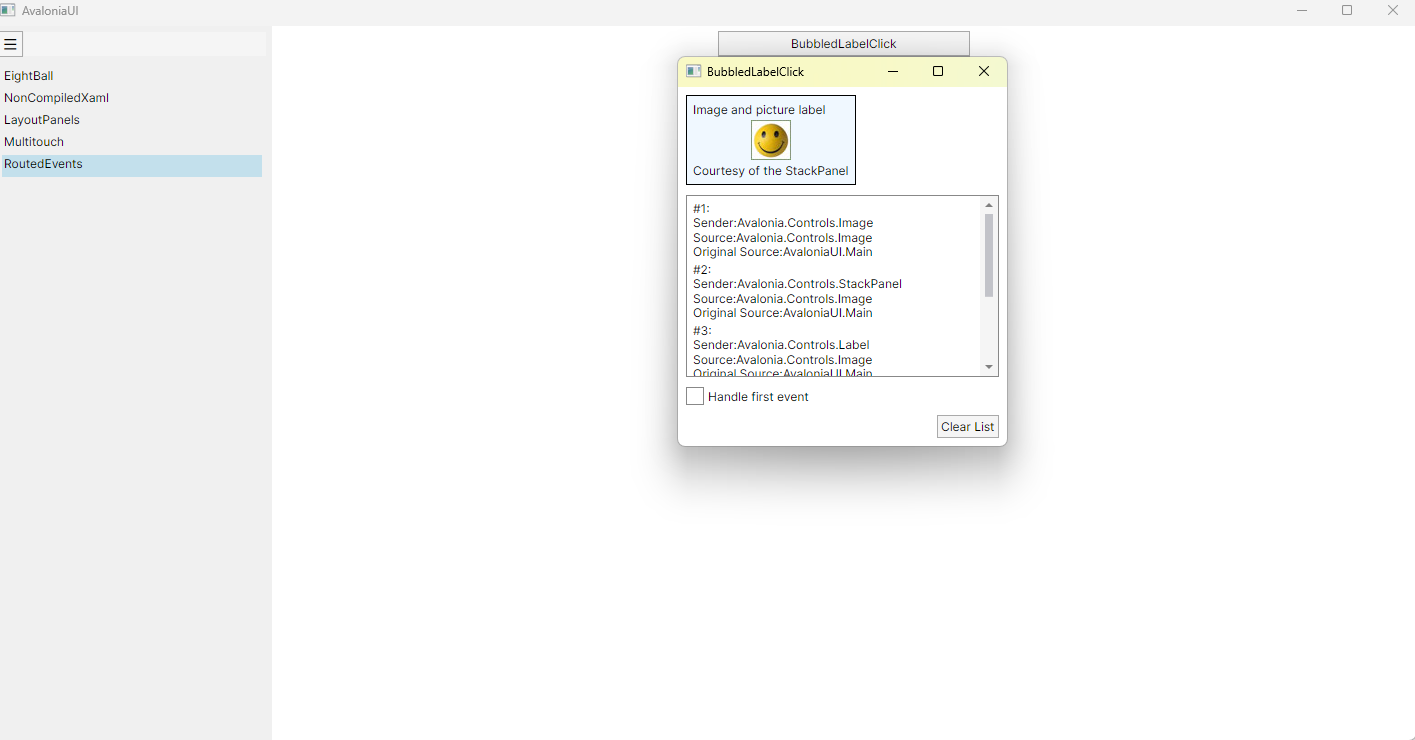Minimize the AvaloniaUI main window

coord(1302,10)
